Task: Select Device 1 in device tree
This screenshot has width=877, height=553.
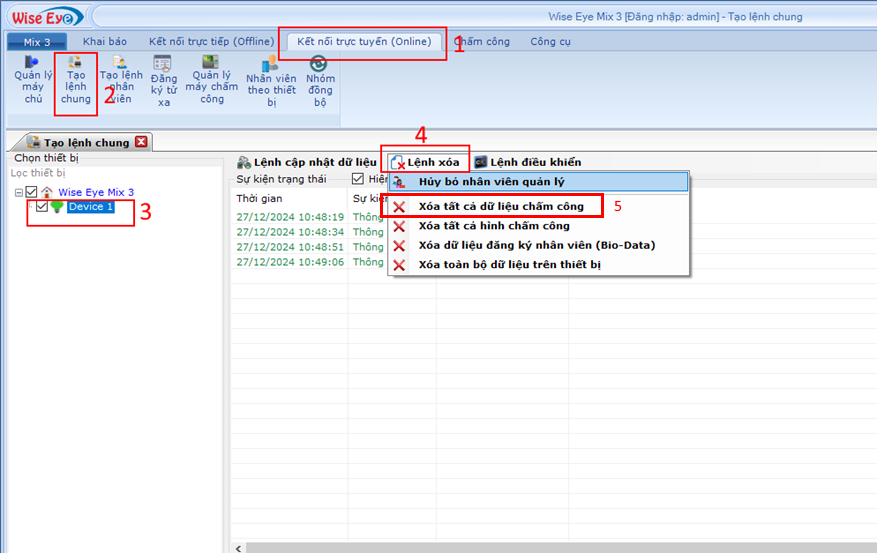Action: (91, 207)
